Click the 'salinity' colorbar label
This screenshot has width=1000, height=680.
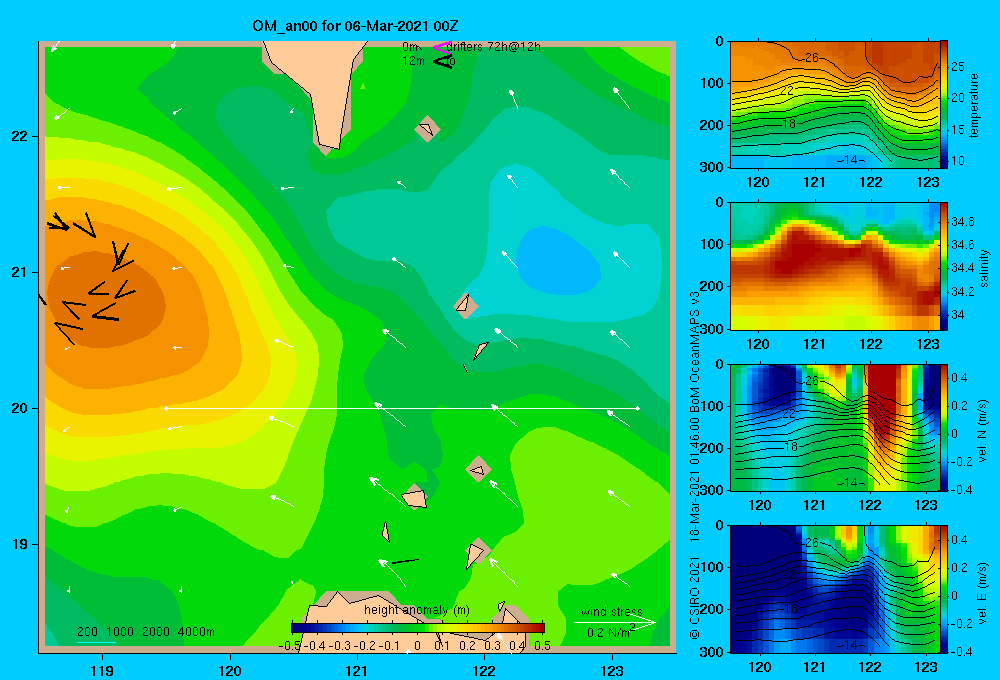[984, 268]
